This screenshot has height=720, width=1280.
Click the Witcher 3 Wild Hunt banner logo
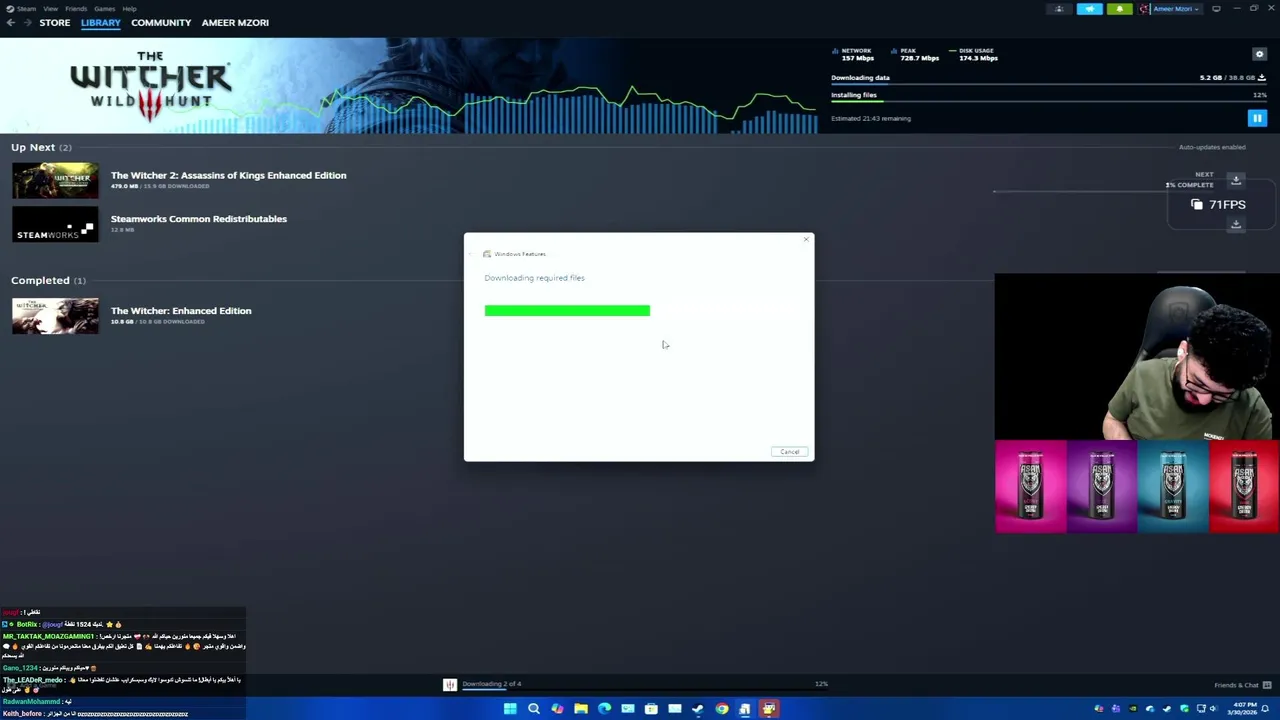click(x=150, y=85)
